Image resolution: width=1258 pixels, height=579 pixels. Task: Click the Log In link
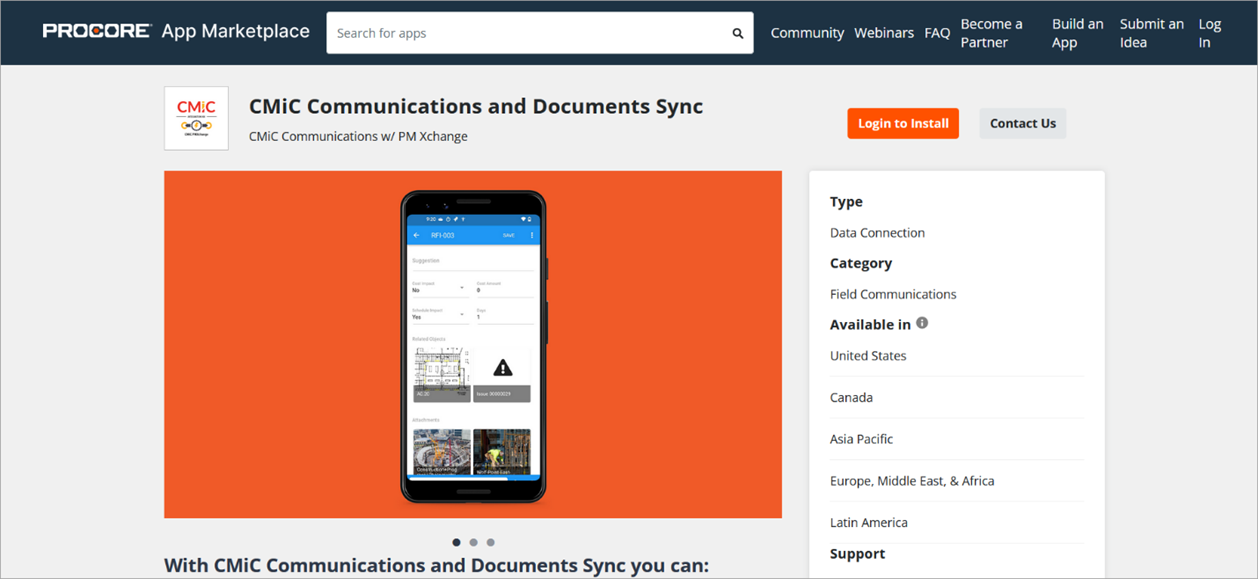click(1209, 33)
